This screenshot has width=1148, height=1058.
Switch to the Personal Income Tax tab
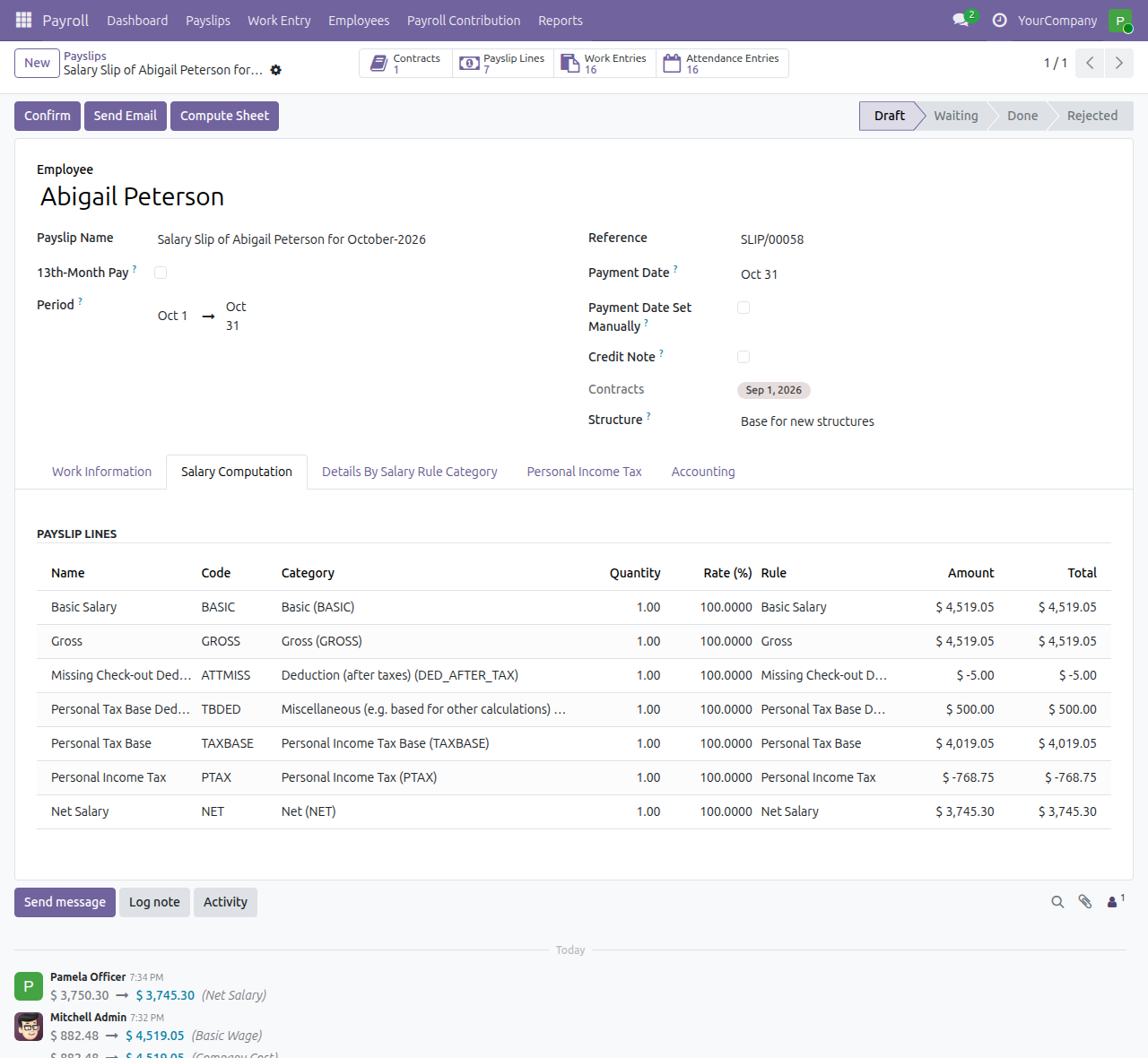tap(585, 472)
